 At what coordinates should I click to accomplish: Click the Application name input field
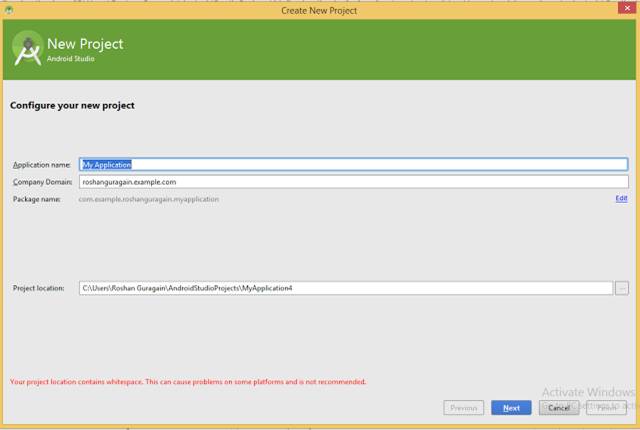pyautogui.click(x=353, y=164)
